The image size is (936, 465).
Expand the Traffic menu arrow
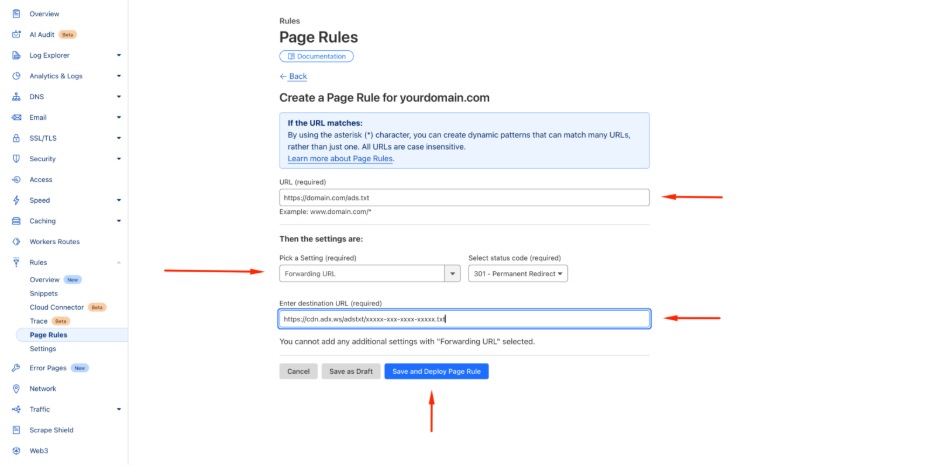[x=119, y=409]
